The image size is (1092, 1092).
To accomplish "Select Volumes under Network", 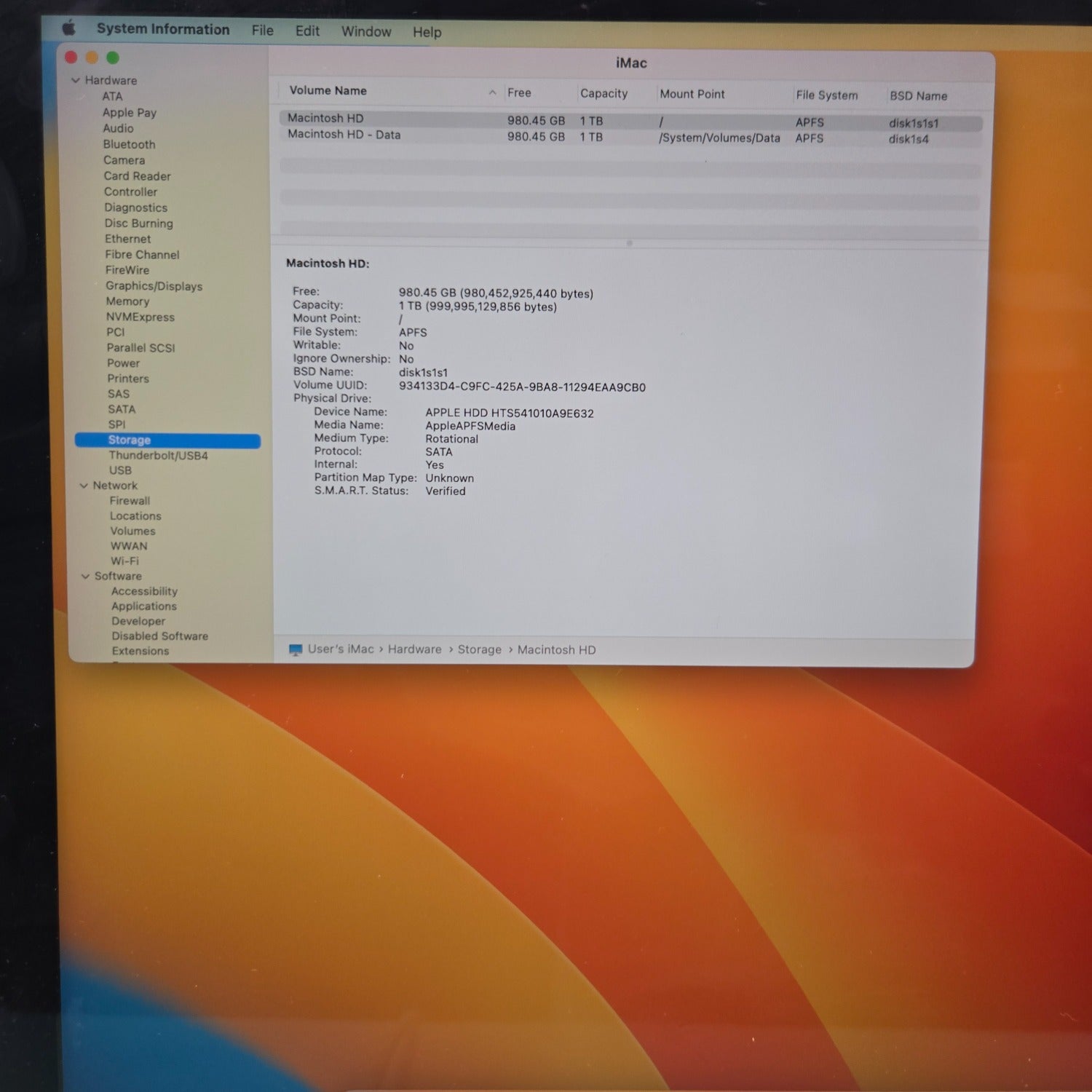I will click(132, 531).
